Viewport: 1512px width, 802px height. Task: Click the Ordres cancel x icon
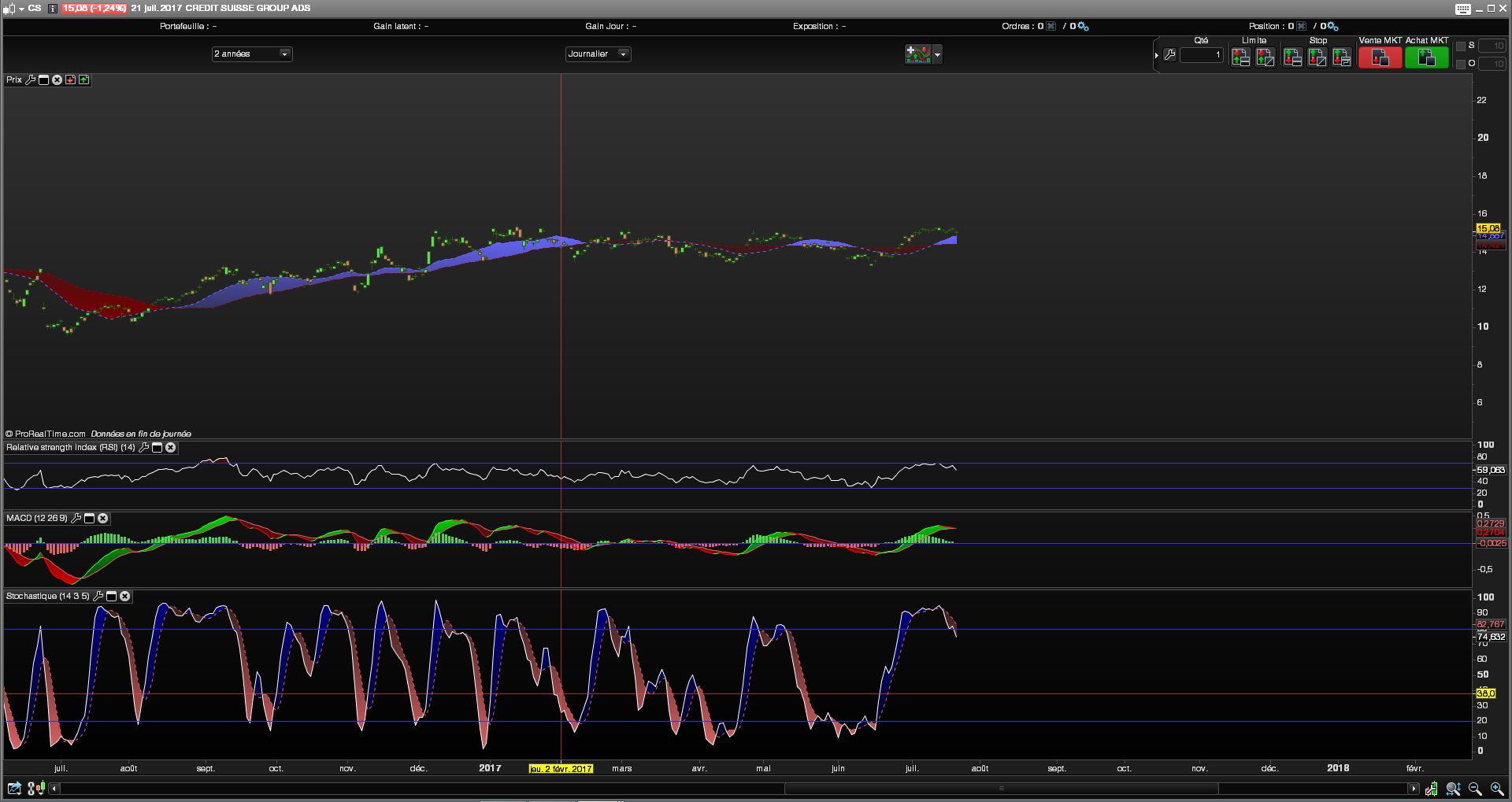[1051, 27]
